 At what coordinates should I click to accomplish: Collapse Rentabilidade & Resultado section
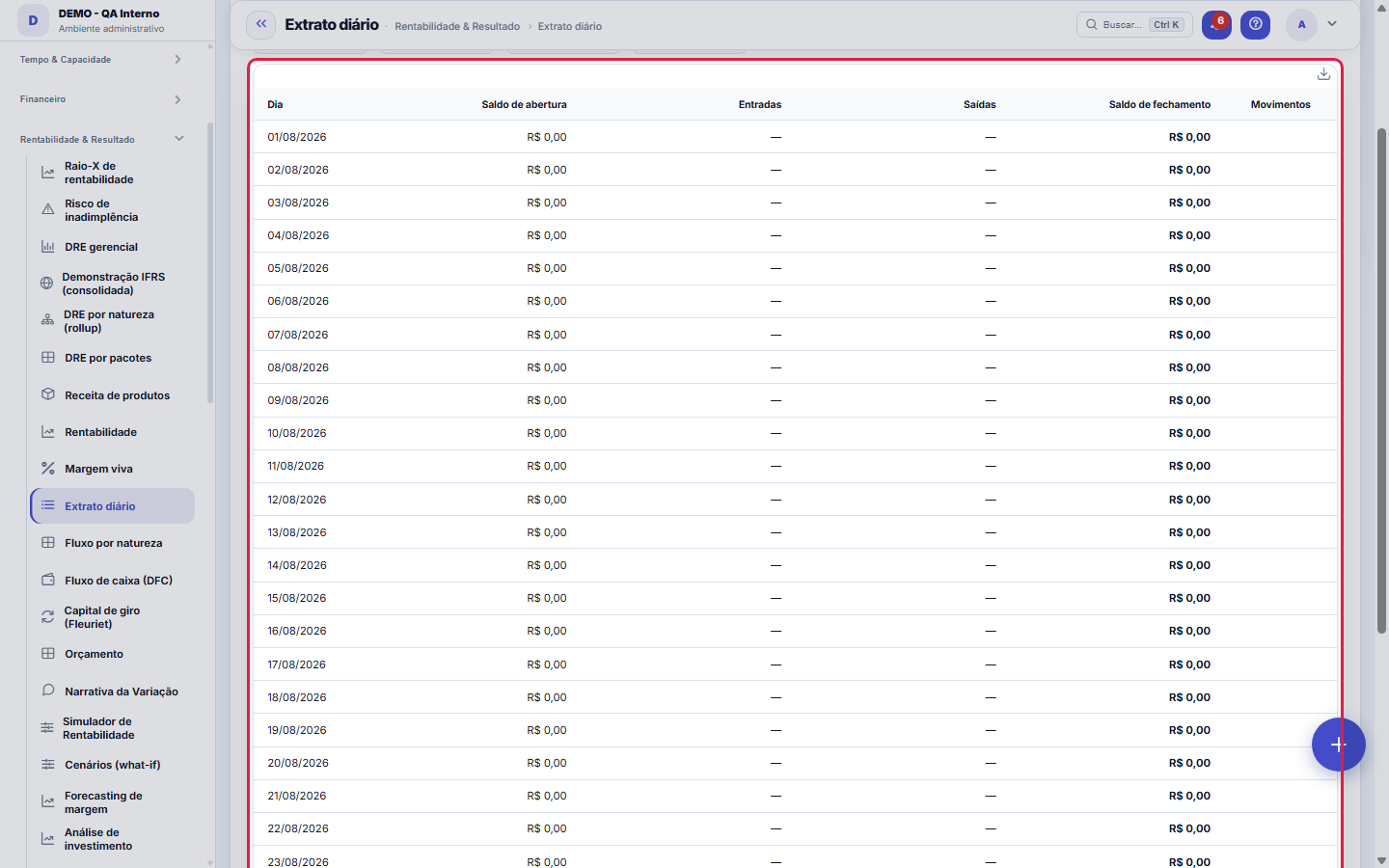[100, 139]
